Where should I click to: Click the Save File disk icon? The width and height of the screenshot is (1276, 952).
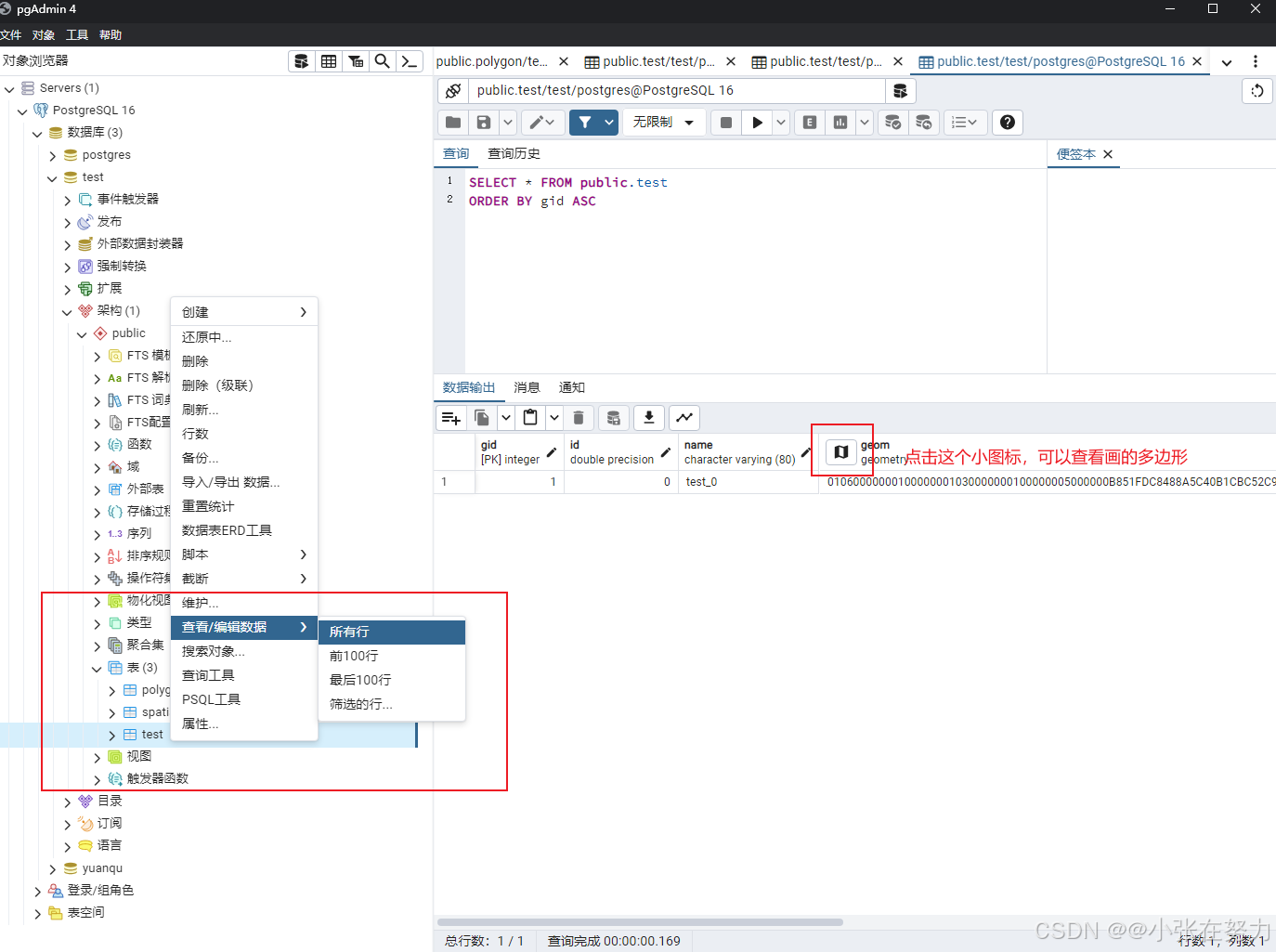point(484,122)
